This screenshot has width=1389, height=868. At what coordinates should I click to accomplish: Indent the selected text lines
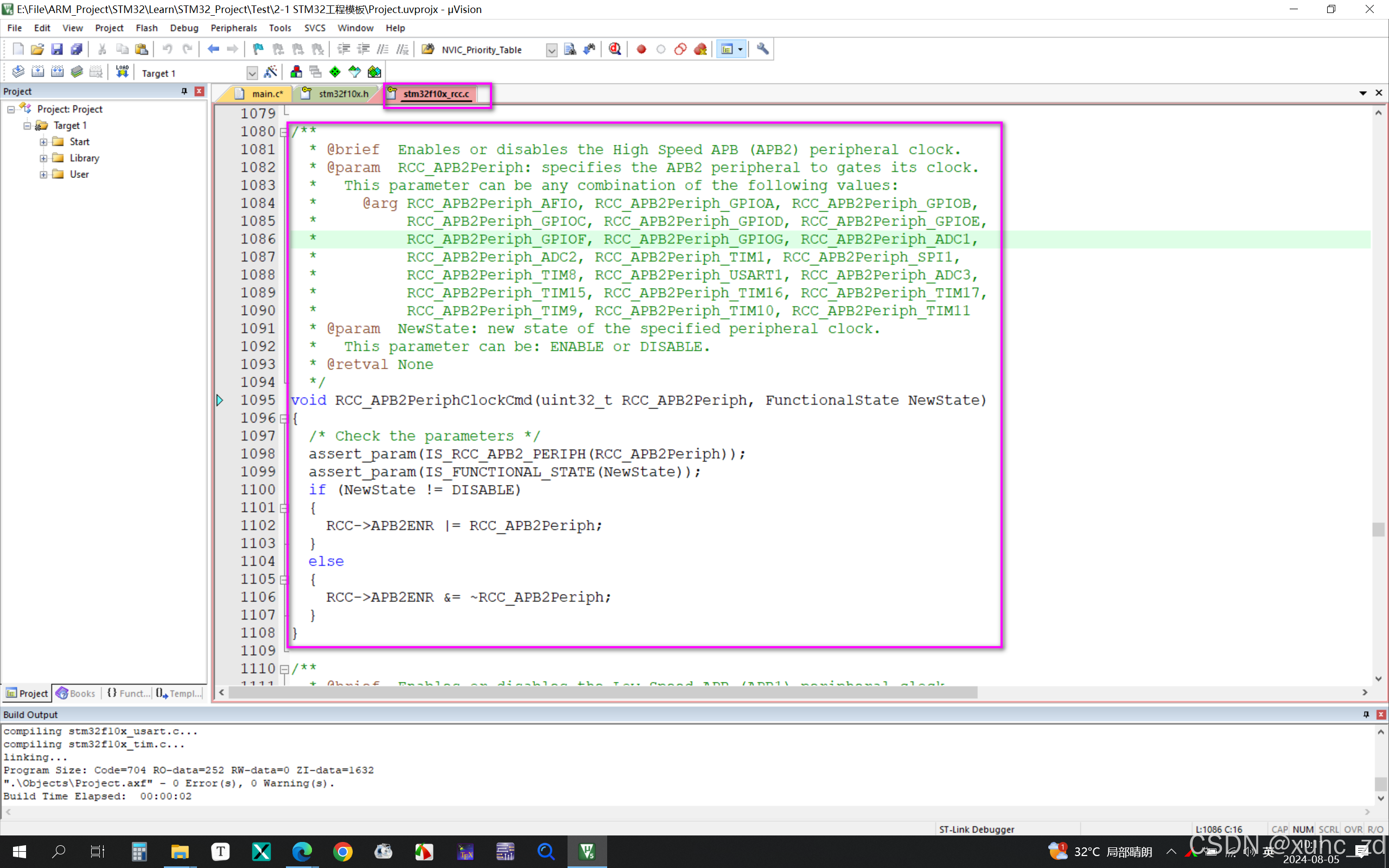(344, 49)
